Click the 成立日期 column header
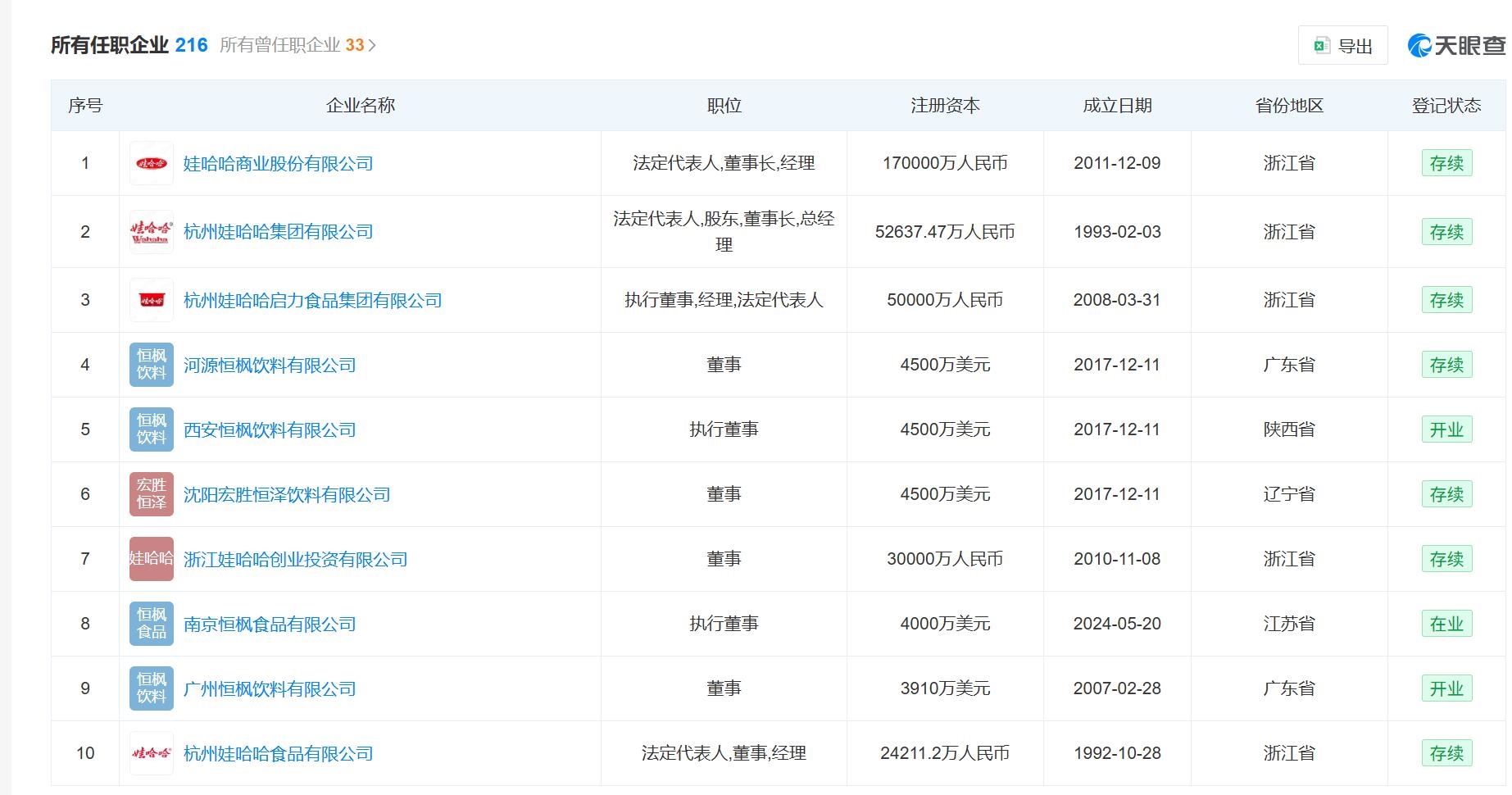 1117,106
